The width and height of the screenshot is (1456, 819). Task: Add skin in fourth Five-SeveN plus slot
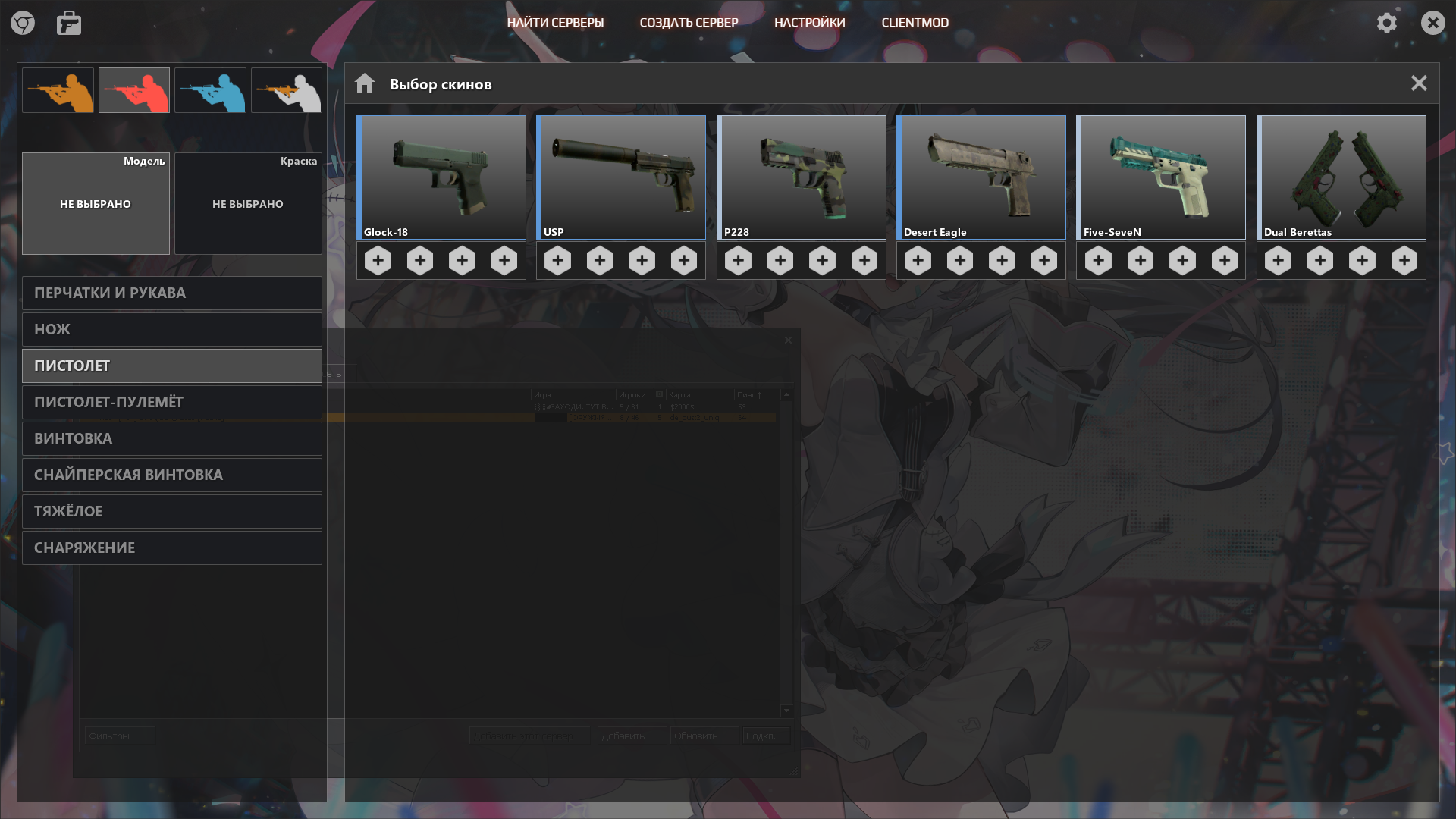point(1225,261)
